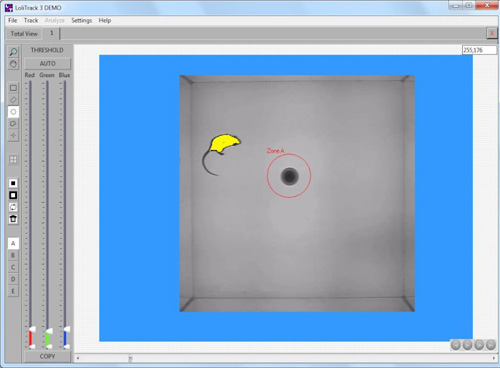The height and width of the screenshot is (369, 500).
Task: Pick the freehand polygon zone tool
Action: [13, 124]
